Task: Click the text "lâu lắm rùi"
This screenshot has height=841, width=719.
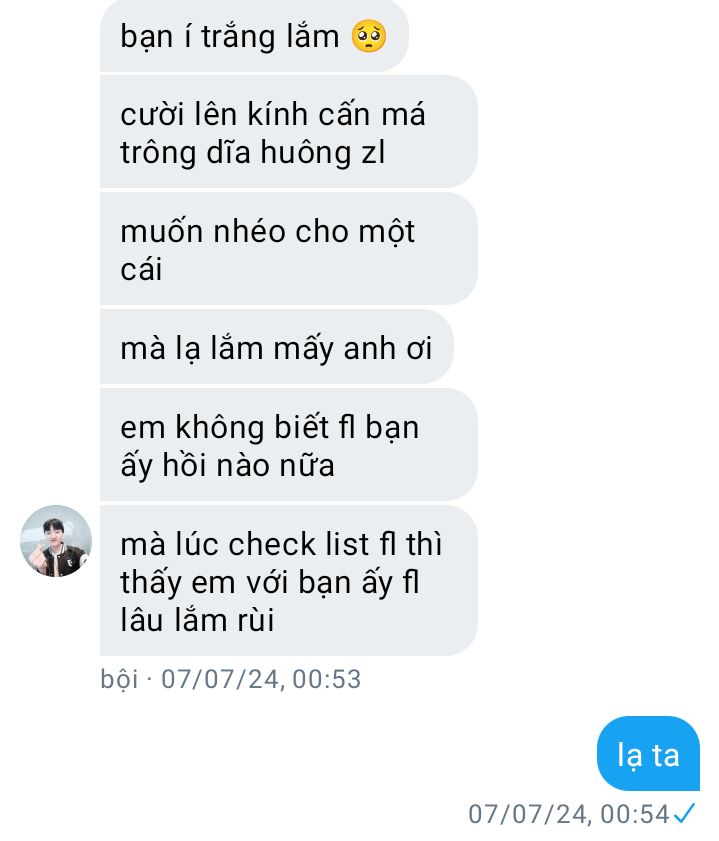Action: tap(197, 620)
